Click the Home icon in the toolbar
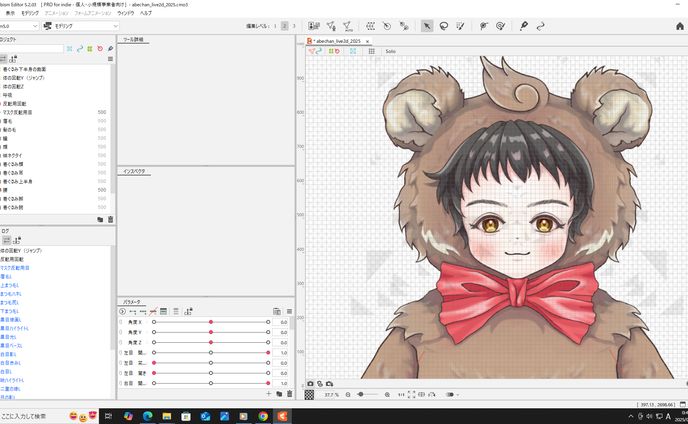The image size is (688, 424). (x=680, y=26)
